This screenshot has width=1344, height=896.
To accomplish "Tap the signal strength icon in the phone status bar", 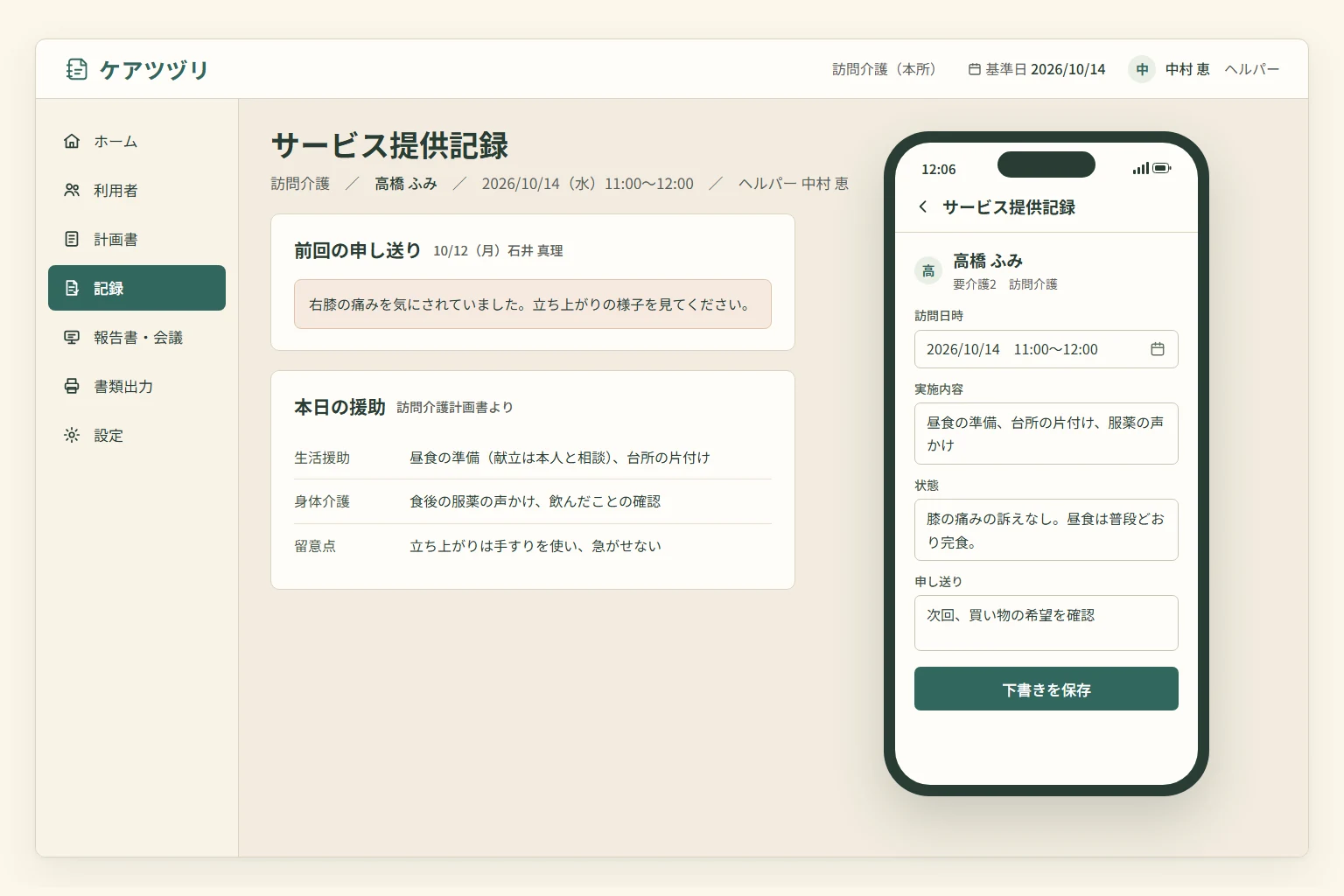I will coord(1141,168).
